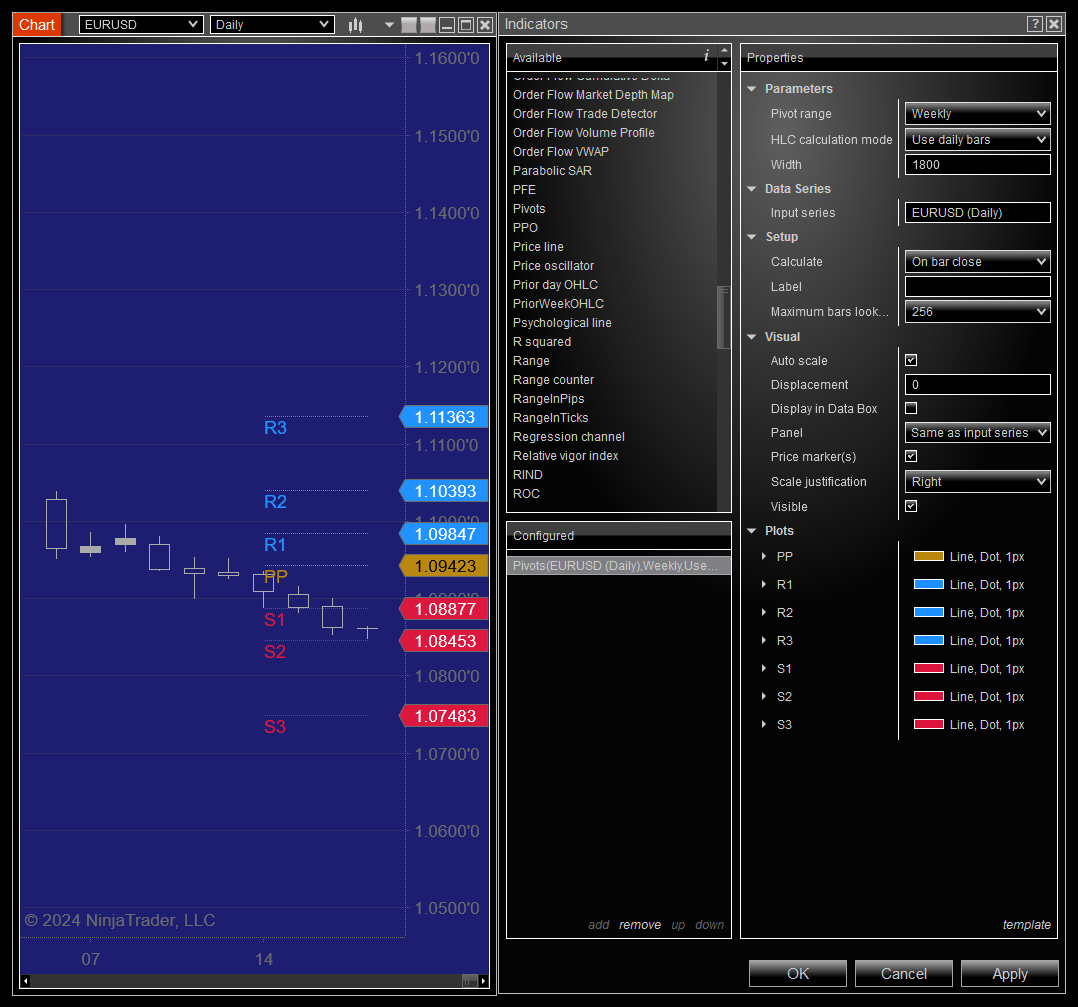Select the configured Pivots(EURUSD (Daily)) indicator
The width and height of the screenshot is (1078, 1007).
[618, 566]
